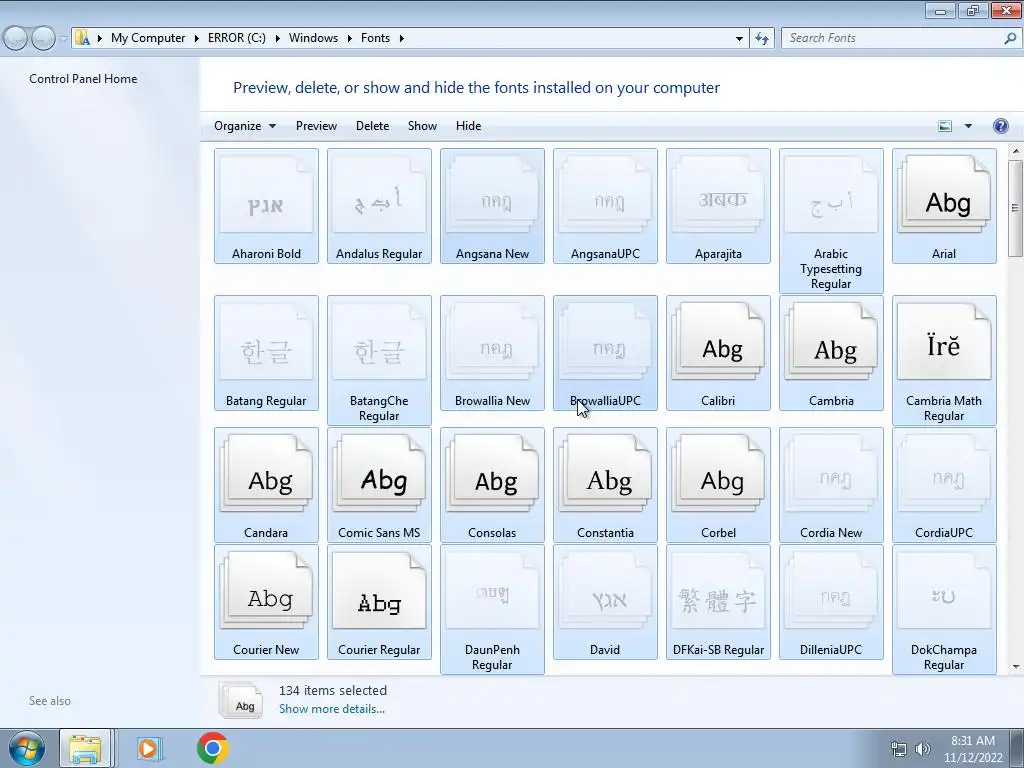Open the Windows Start button
The image size is (1024, 768).
pyautogui.click(x=27, y=748)
